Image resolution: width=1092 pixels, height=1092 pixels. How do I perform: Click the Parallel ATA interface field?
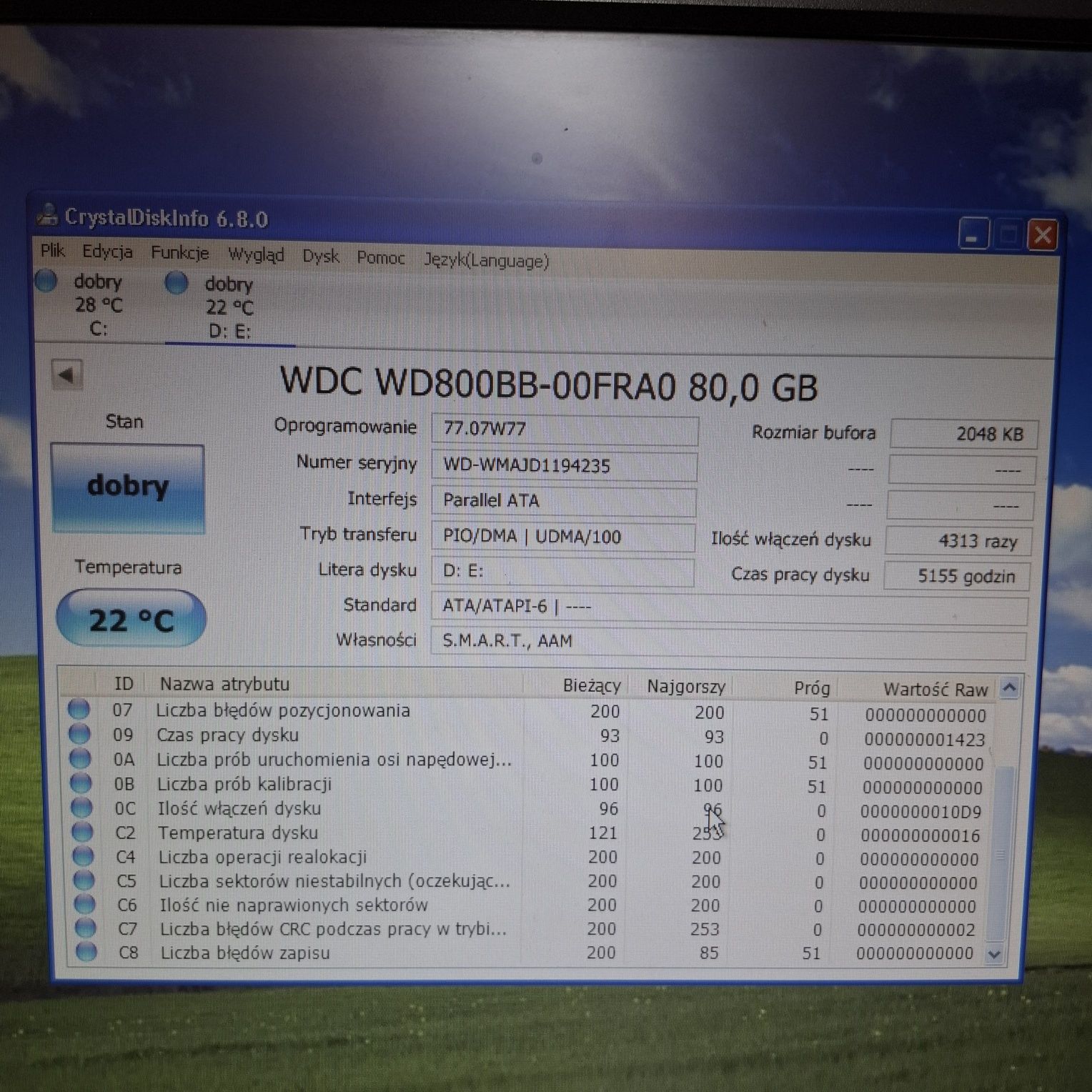563,501
